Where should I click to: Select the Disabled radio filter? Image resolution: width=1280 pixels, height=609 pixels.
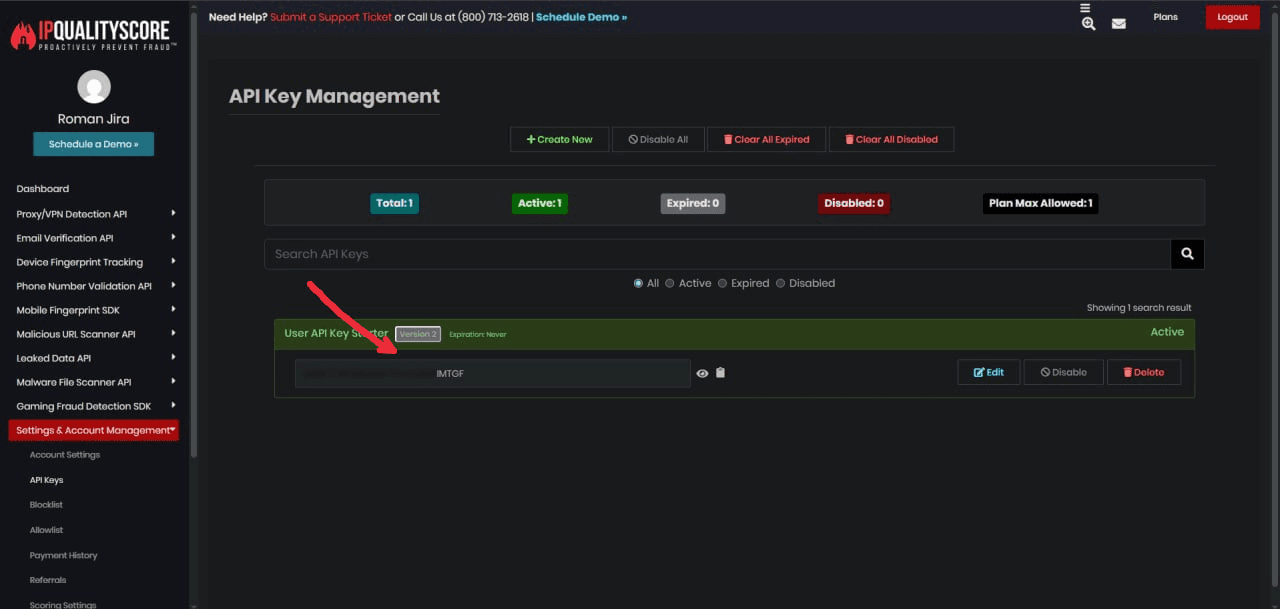pos(780,283)
